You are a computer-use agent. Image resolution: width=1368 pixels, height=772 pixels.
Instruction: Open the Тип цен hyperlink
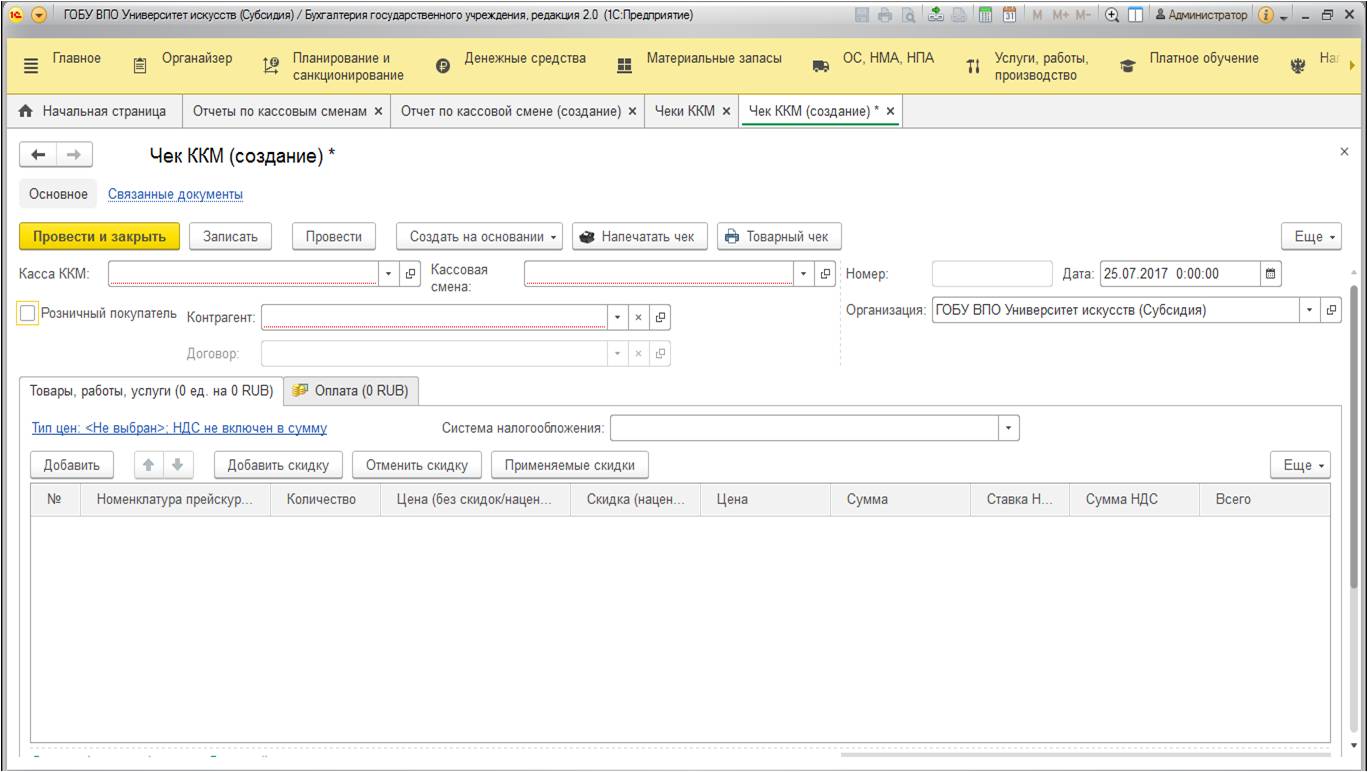[x=180, y=428]
